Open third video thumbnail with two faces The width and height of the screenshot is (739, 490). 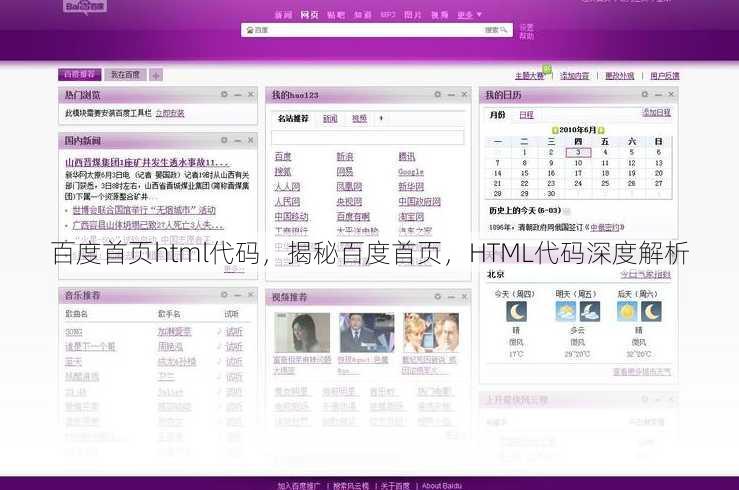(431, 333)
